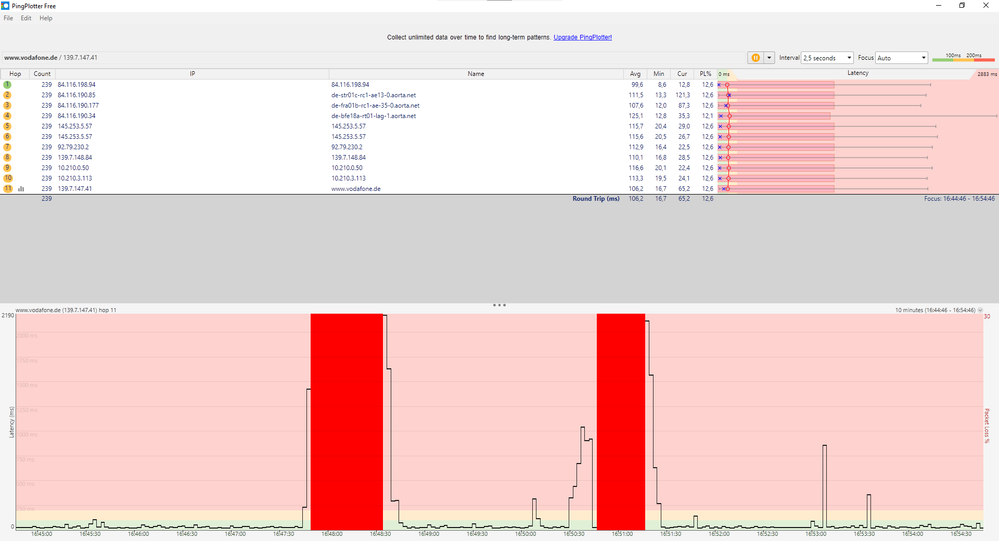
Task: Click the 2883 ms latency scale maximum label
Action: pos(987,74)
